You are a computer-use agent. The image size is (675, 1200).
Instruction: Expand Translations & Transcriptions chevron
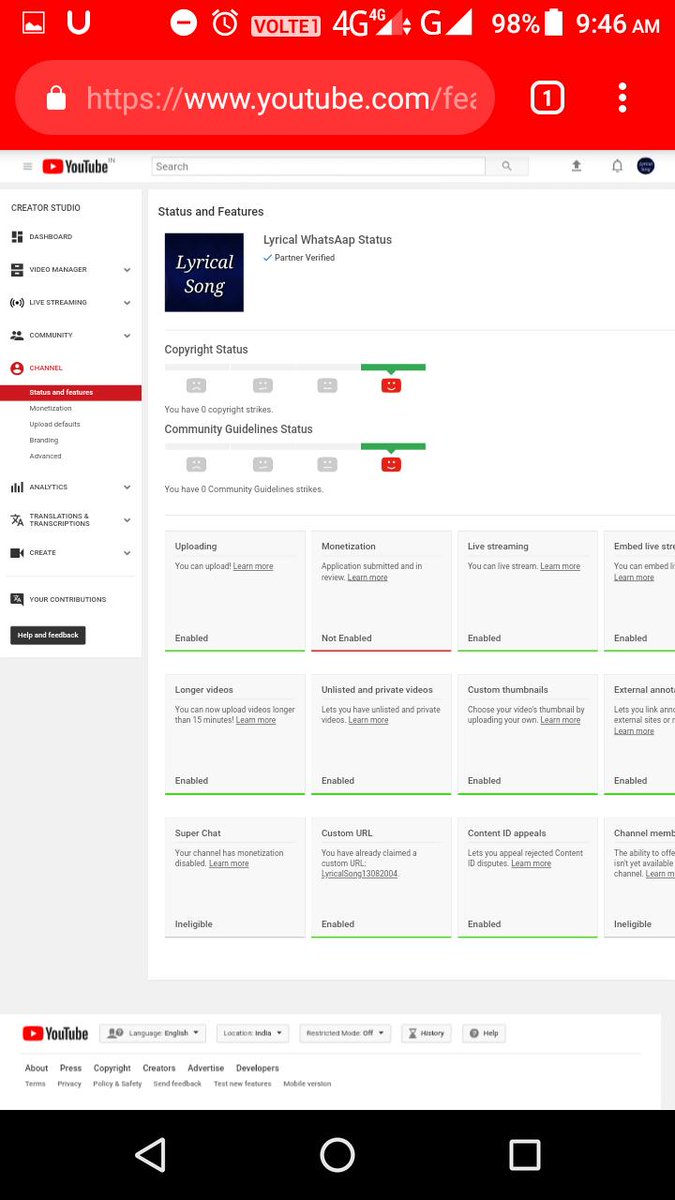(127, 520)
